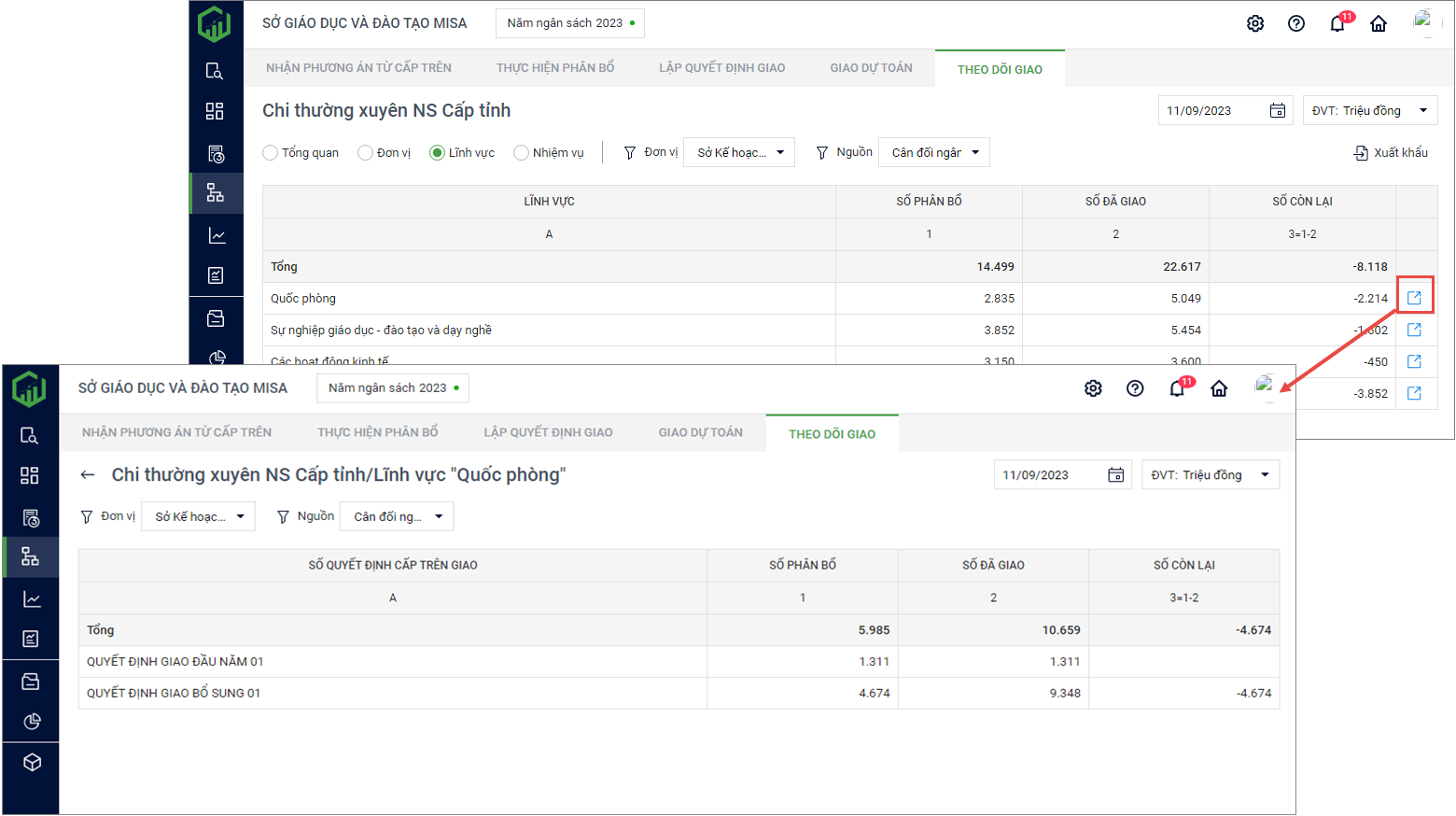Open detail icon for Quốc phòng row
The width and height of the screenshot is (1456, 816).
[x=1414, y=298]
